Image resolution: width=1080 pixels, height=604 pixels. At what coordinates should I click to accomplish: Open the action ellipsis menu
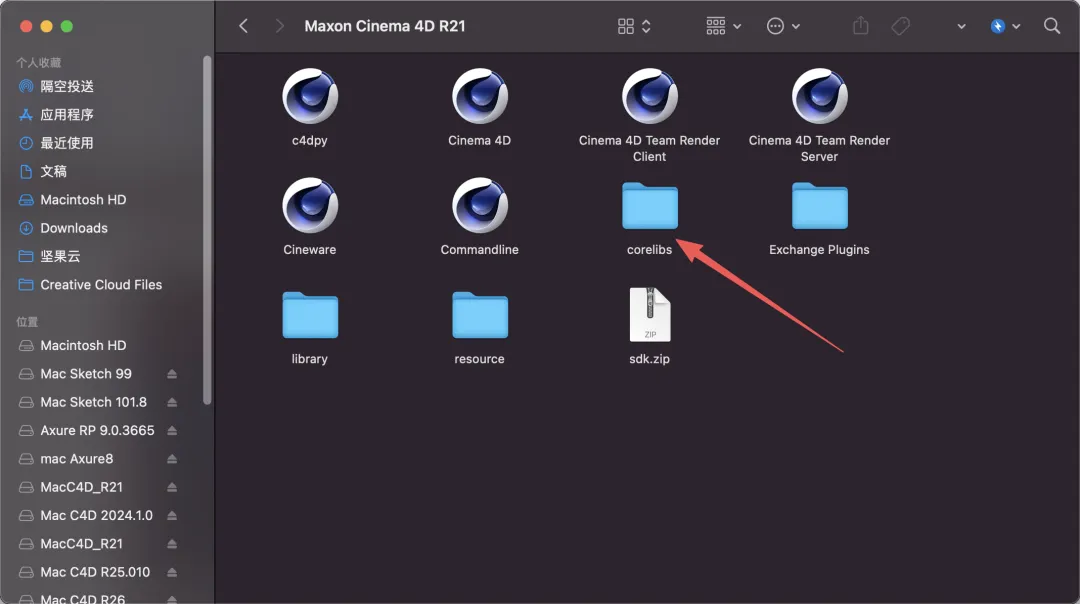(x=783, y=26)
